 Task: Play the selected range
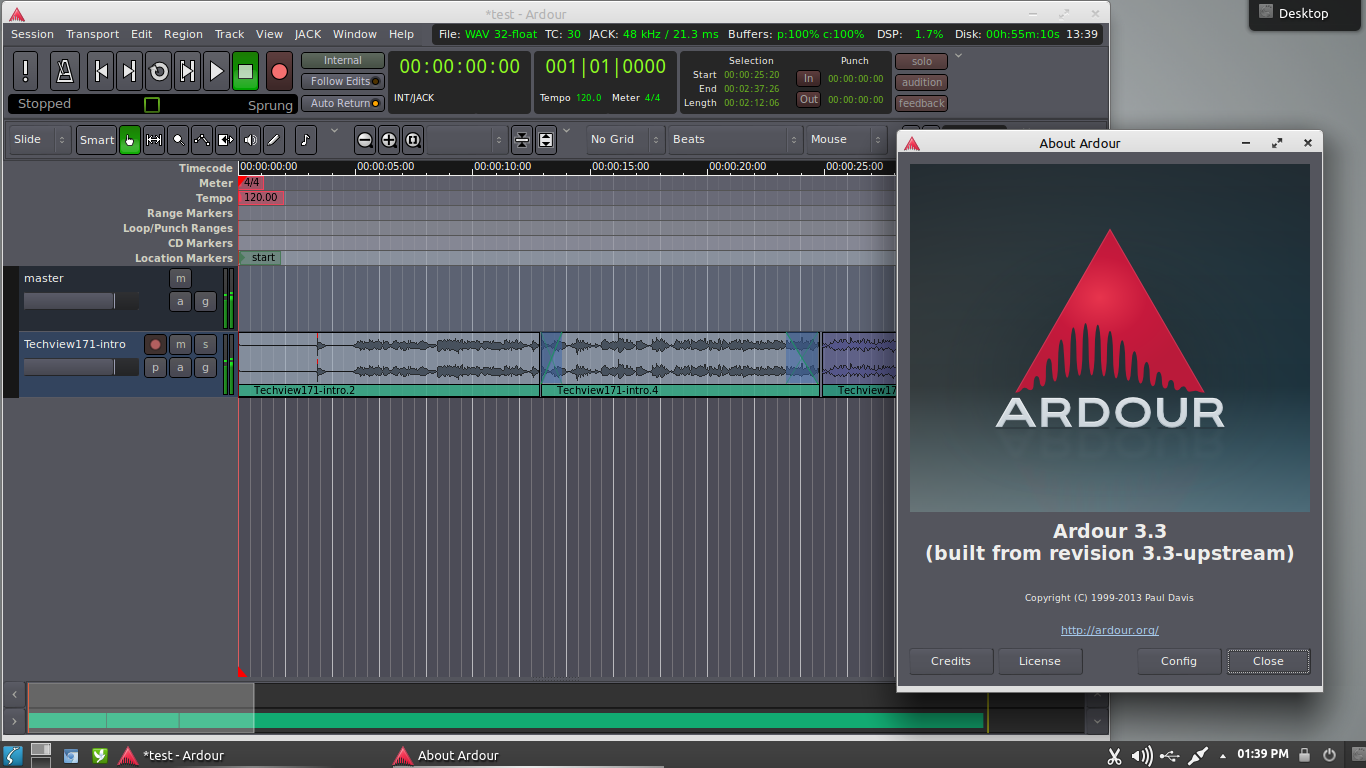pos(188,71)
